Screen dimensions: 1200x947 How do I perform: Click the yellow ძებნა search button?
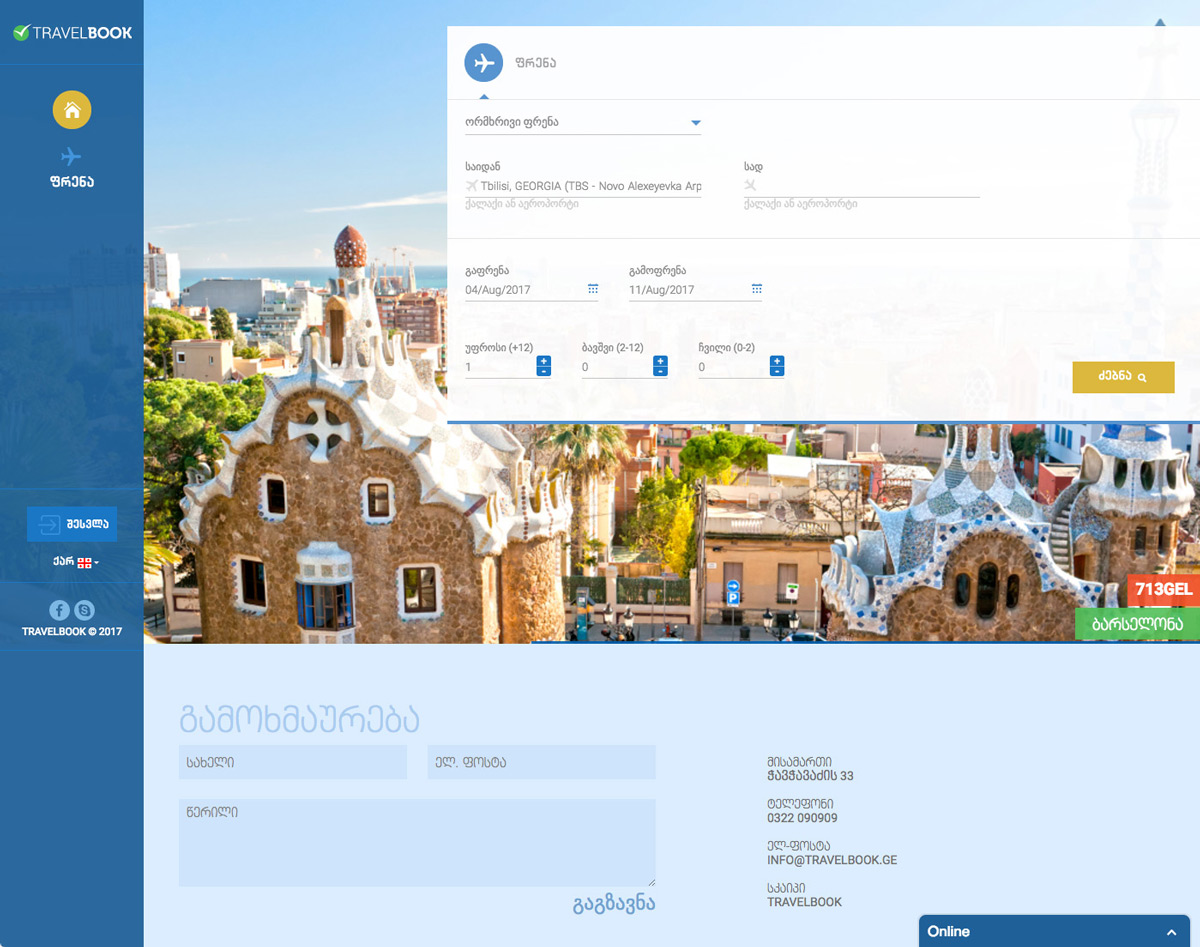[x=1123, y=377]
